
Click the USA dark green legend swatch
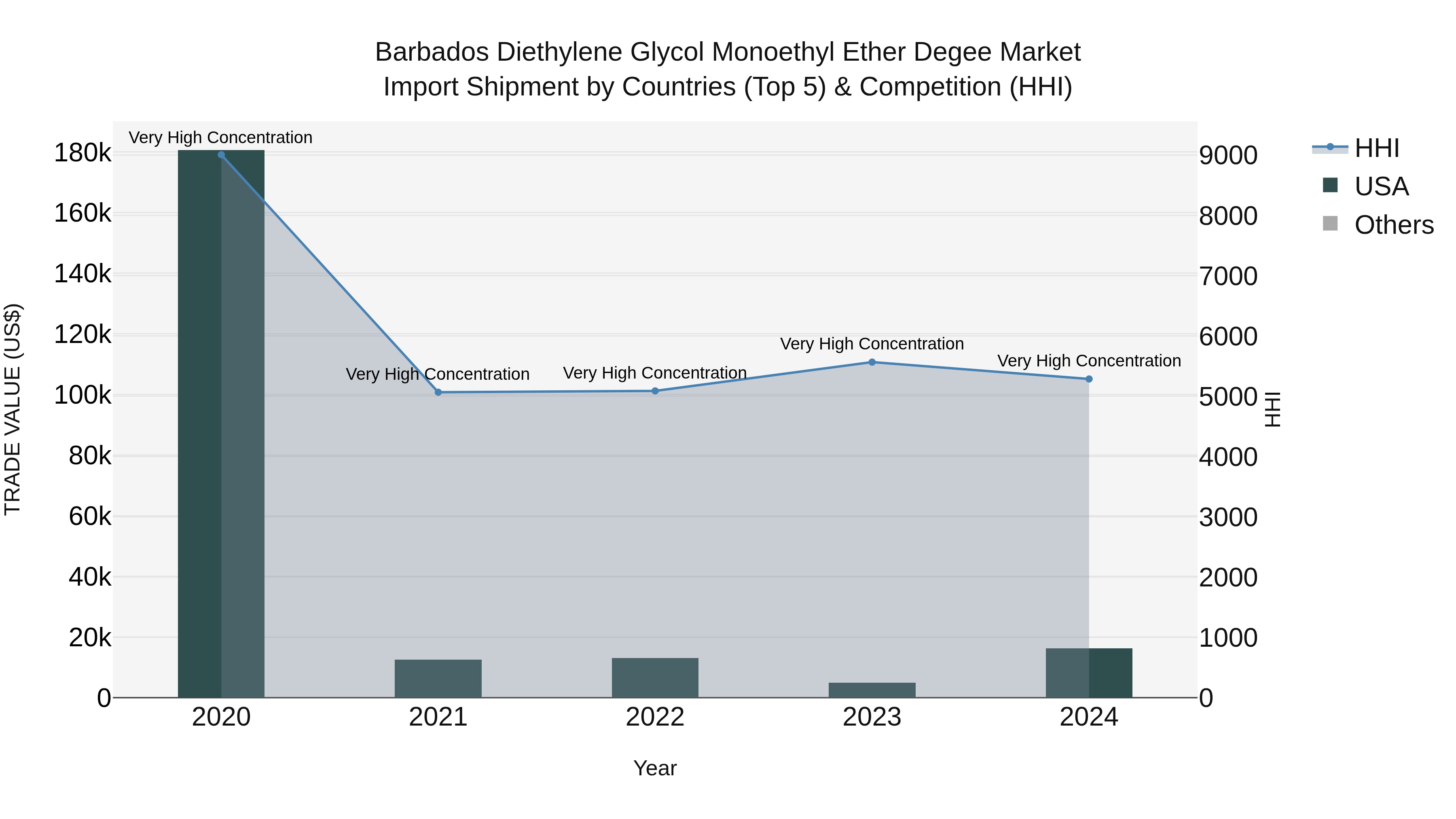point(1331,185)
